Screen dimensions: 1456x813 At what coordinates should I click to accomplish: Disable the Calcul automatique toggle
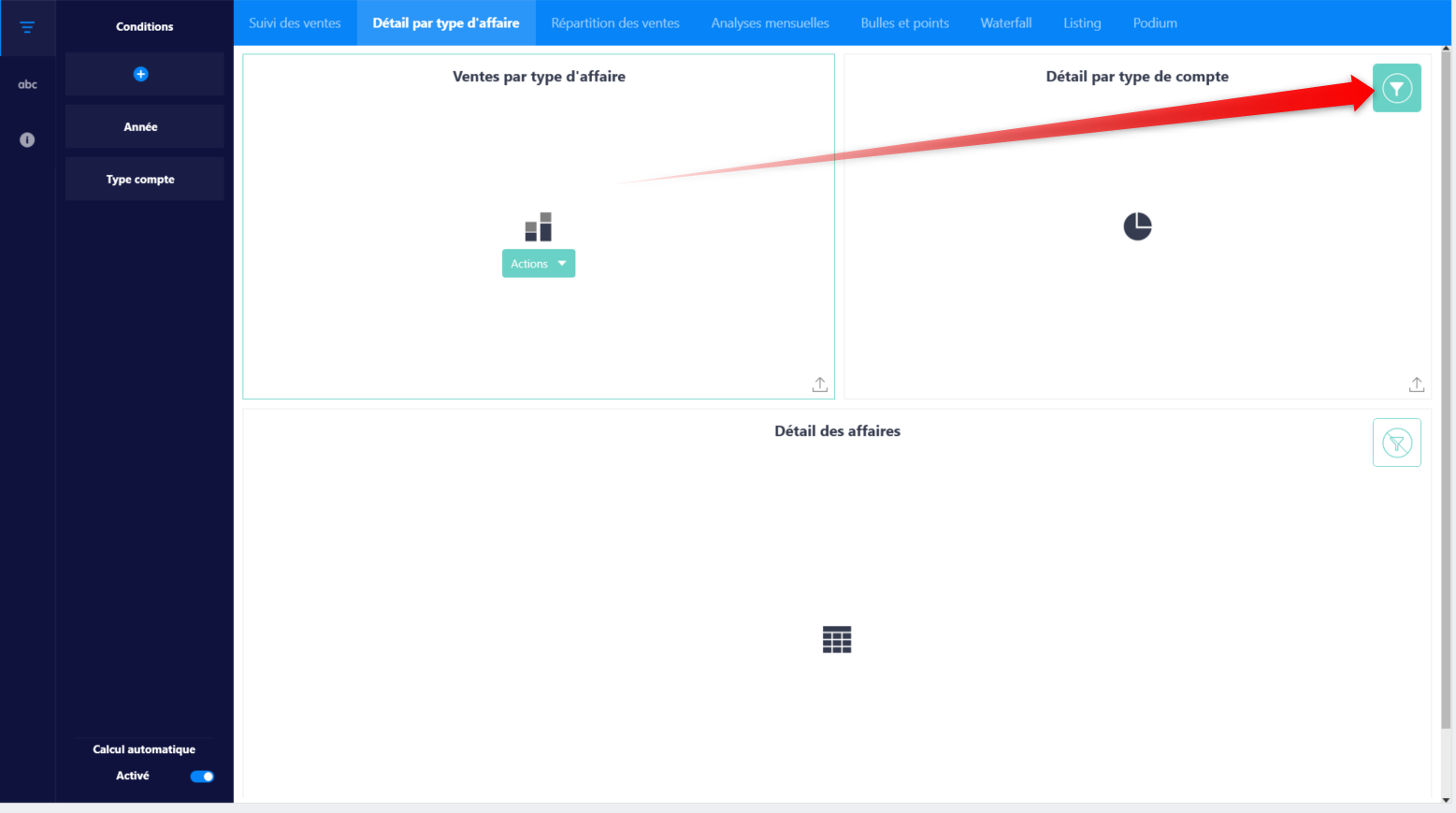(202, 777)
